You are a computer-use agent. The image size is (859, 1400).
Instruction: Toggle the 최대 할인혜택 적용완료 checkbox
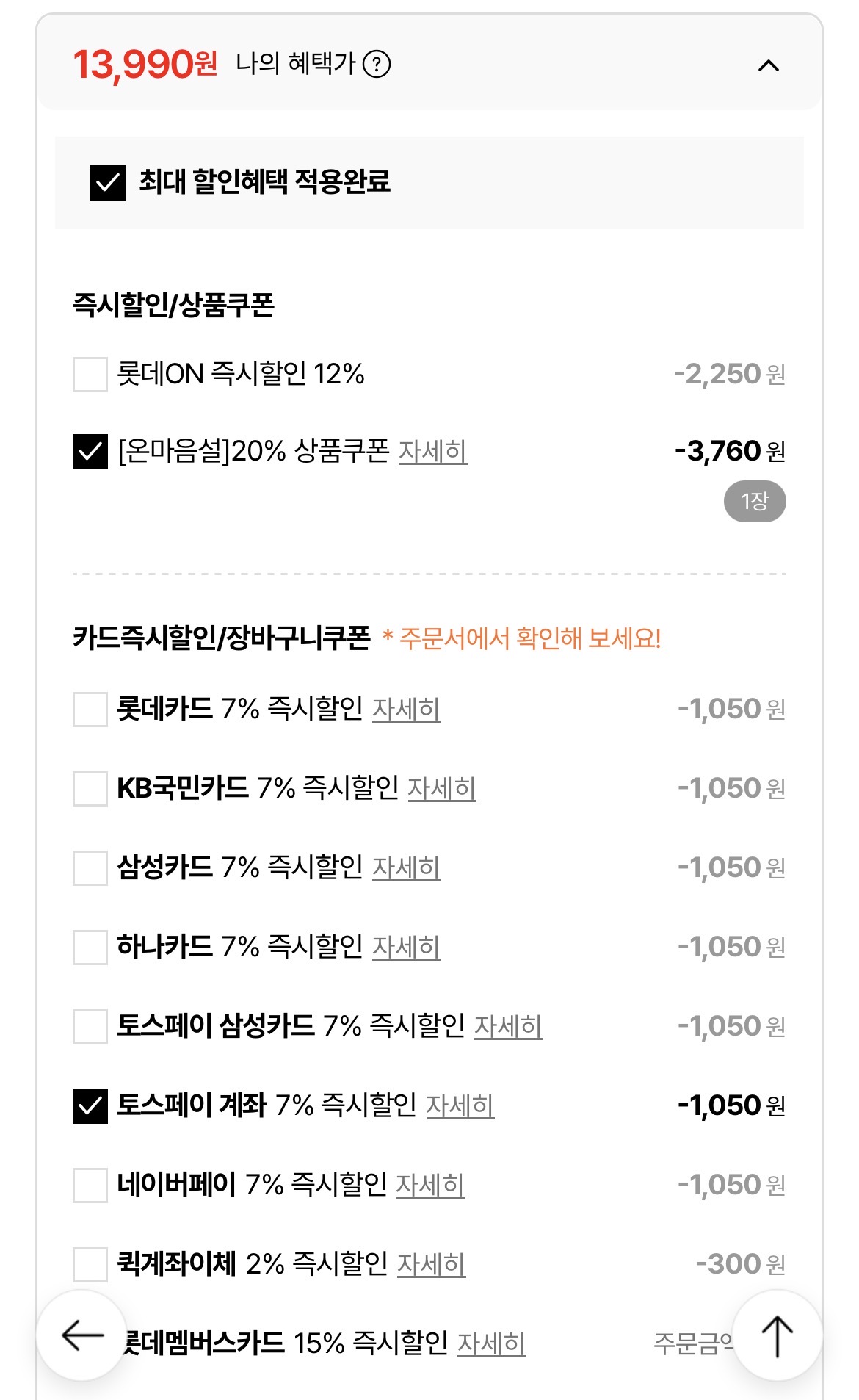click(108, 182)
